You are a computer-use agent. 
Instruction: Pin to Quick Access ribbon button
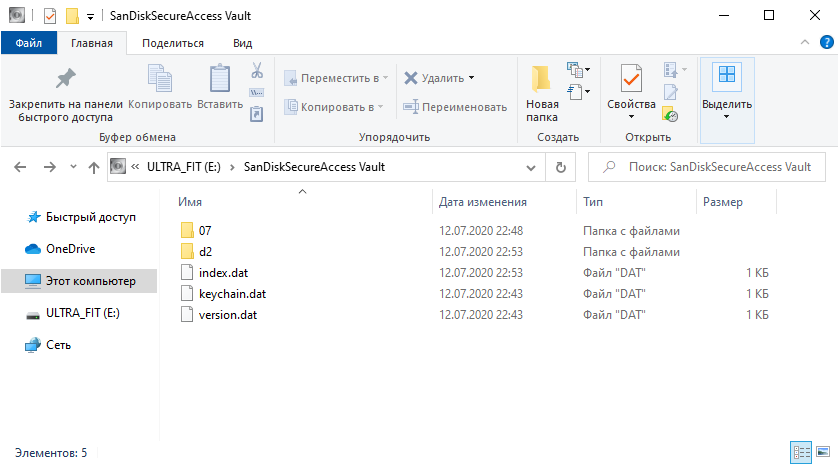tap(66, 94)
